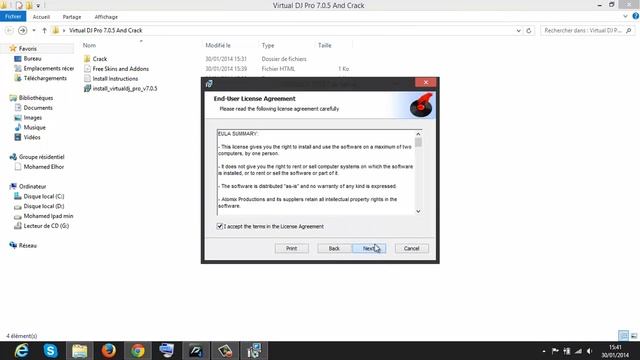640x360 pixels.
Task: Open address bar history dropdown
Action: point(518,31)
